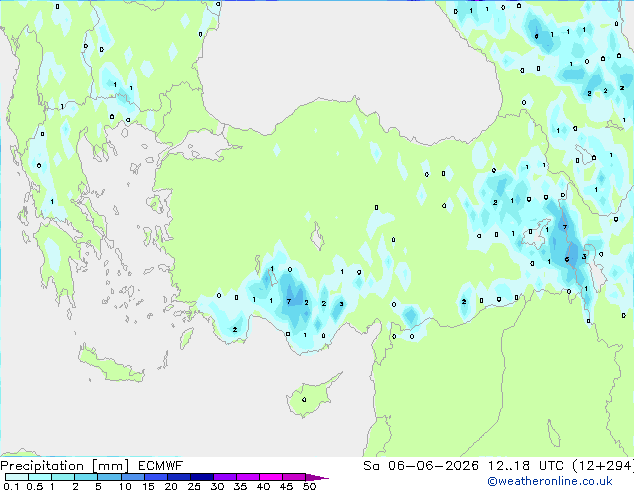The width and height of the screenshot is (634, 490).
Task: Click legend value "15"
Action: [148, 486]
